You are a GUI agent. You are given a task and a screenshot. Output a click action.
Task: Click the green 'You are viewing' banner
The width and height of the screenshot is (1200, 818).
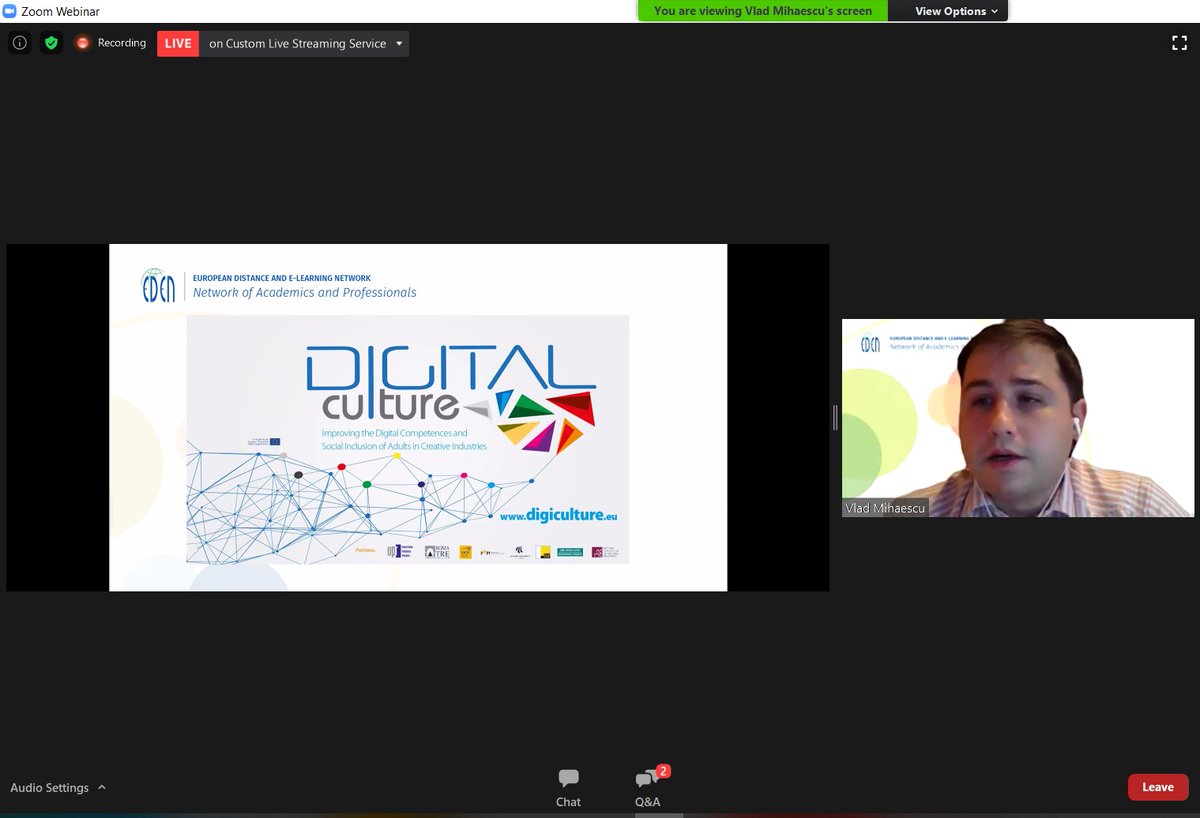pyautogui.click(x=763, y=11)
